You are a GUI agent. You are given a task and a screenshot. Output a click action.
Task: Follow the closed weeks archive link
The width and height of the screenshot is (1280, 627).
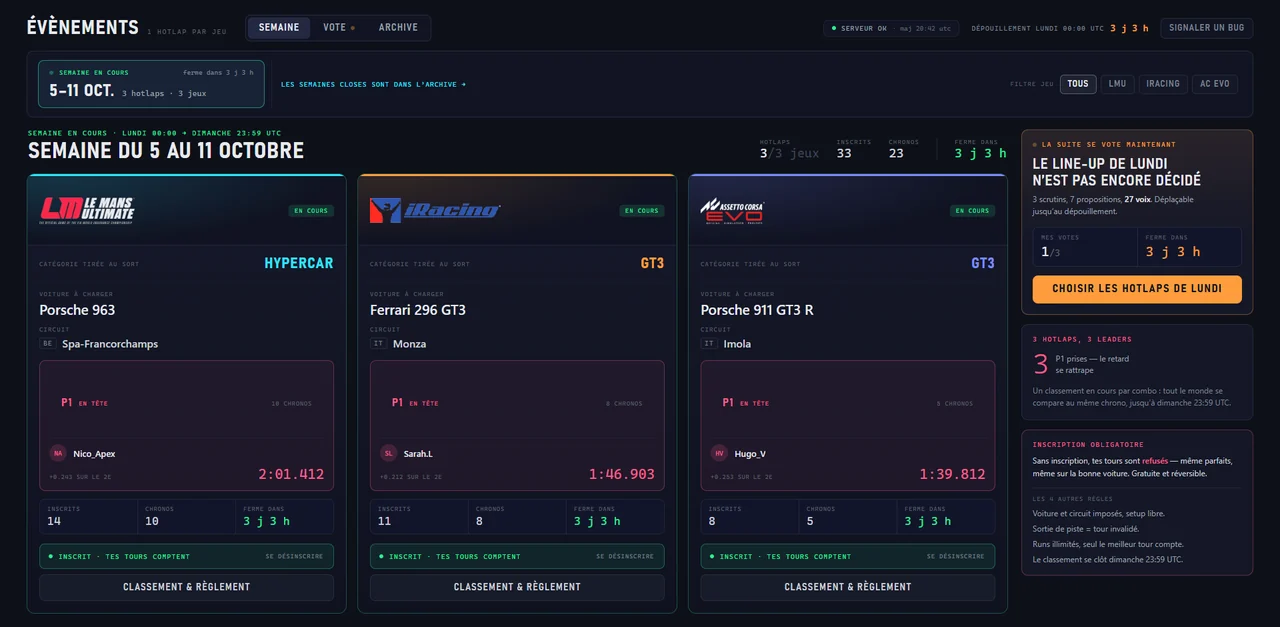(374, 84)
